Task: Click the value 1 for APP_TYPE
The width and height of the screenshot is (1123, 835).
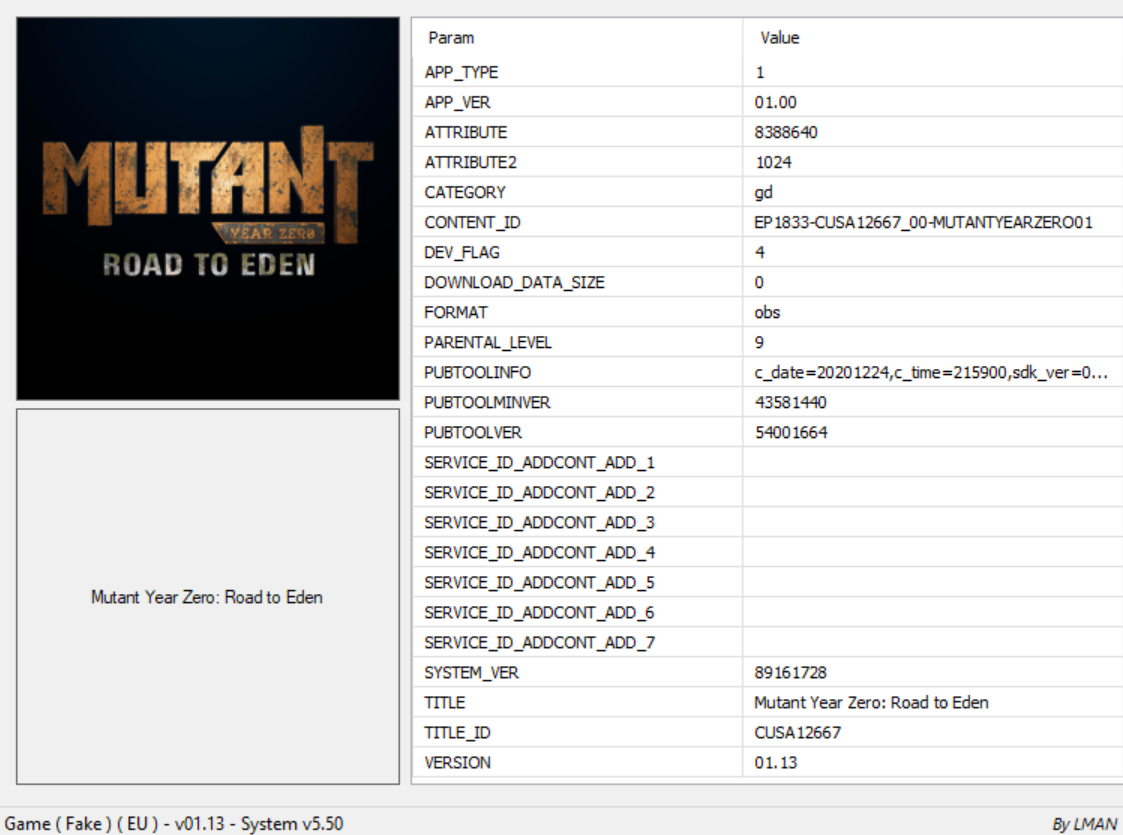Action: (760, 72)
